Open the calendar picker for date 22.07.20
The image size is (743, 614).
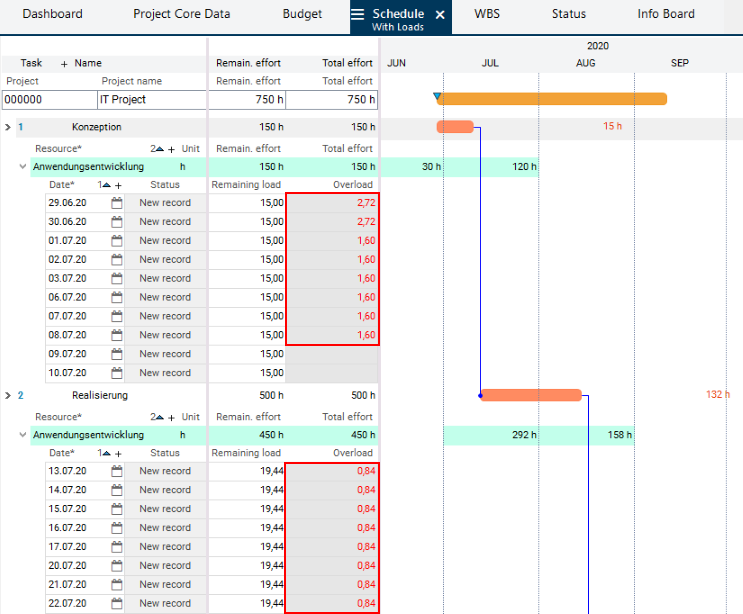coord(116,603)
